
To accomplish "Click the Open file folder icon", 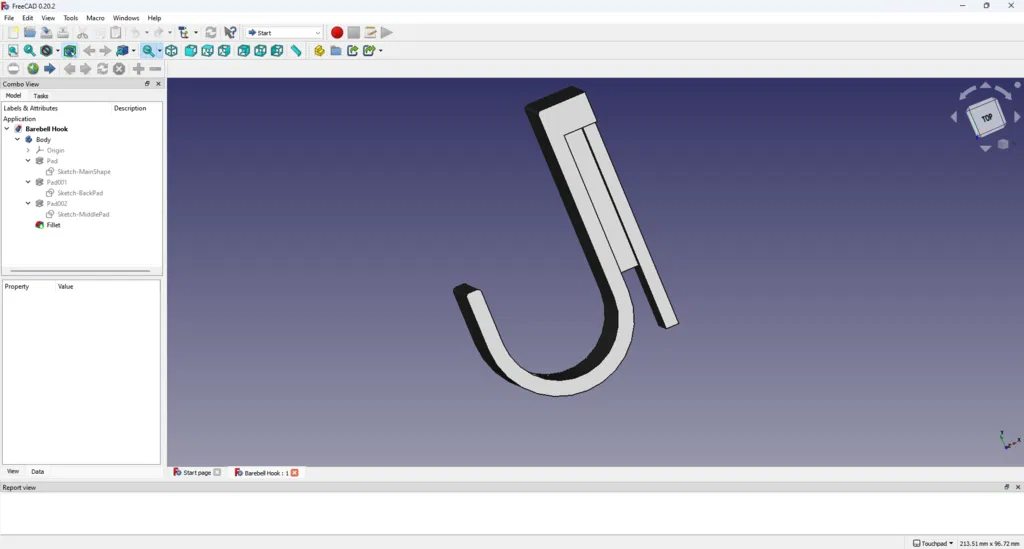I will 30,33.
